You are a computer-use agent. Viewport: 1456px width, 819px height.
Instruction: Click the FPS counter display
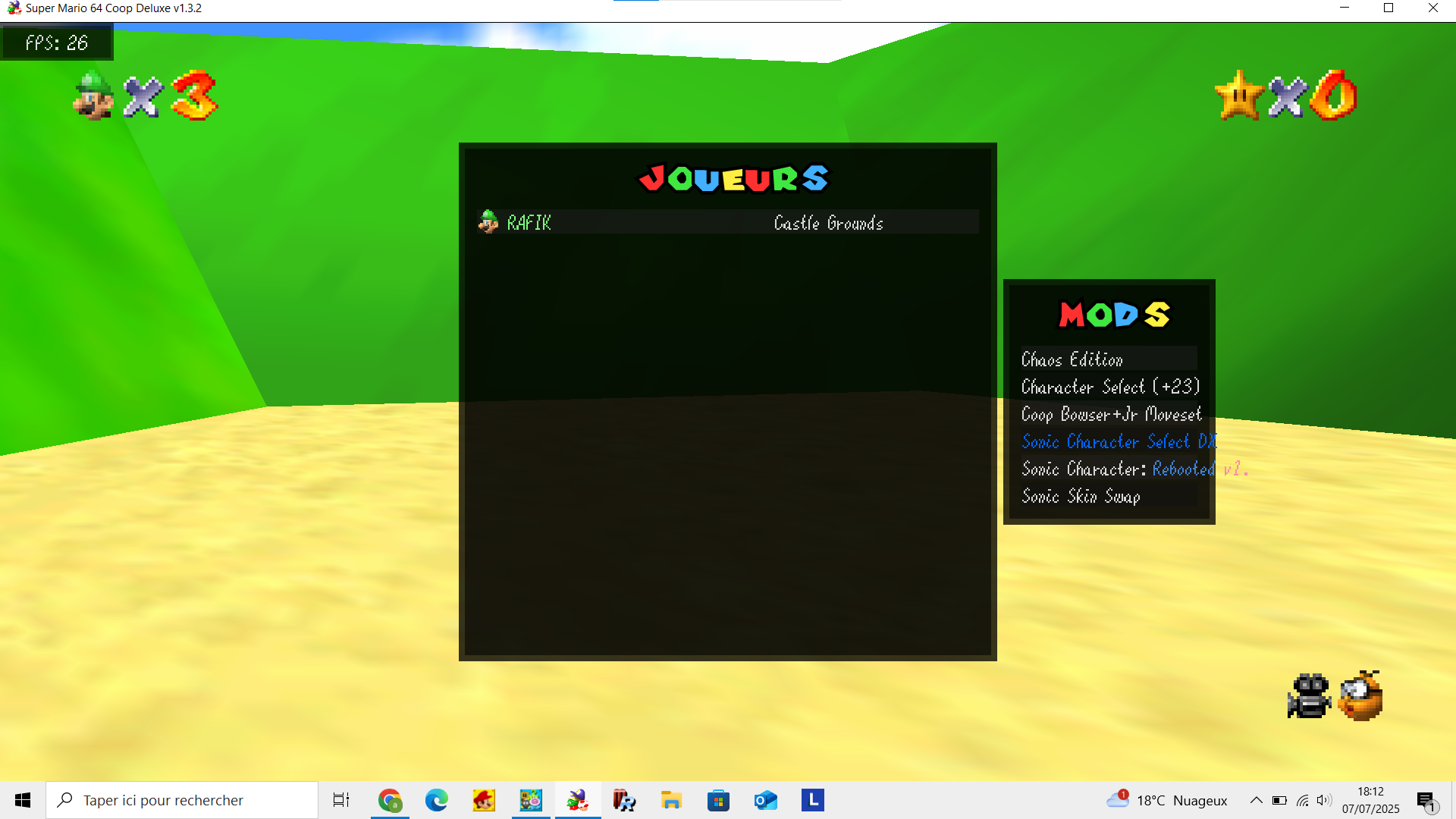tap(57, 42)
